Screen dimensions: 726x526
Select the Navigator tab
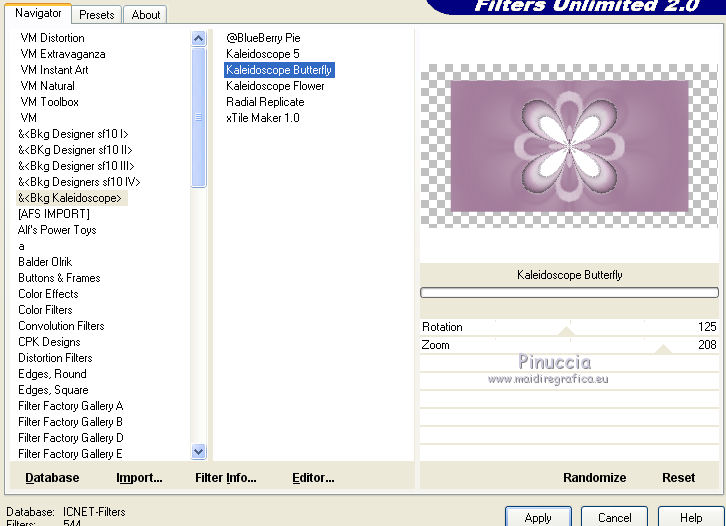point(38,13)
